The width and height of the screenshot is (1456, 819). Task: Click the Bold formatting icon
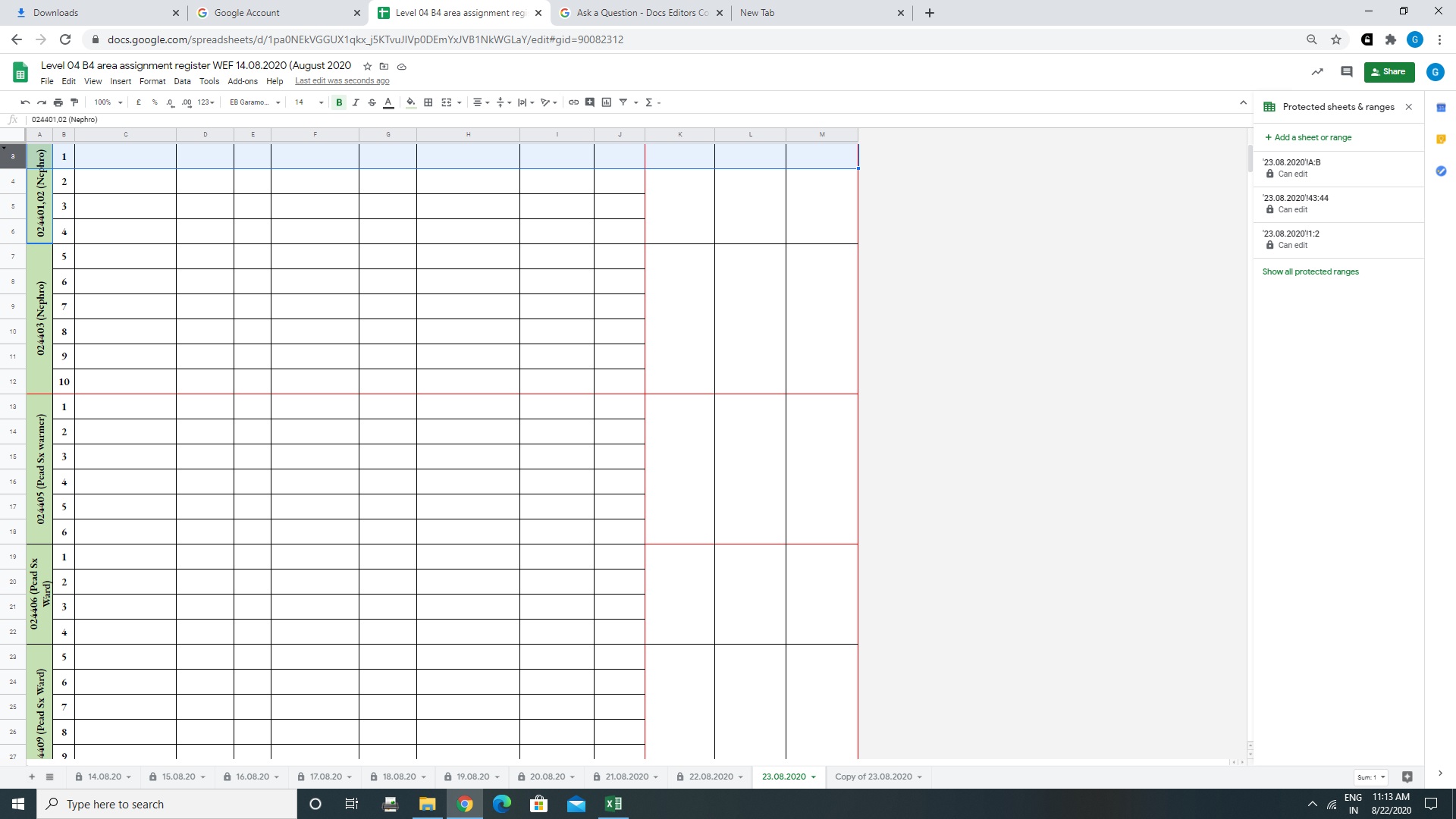pos(338,102)
